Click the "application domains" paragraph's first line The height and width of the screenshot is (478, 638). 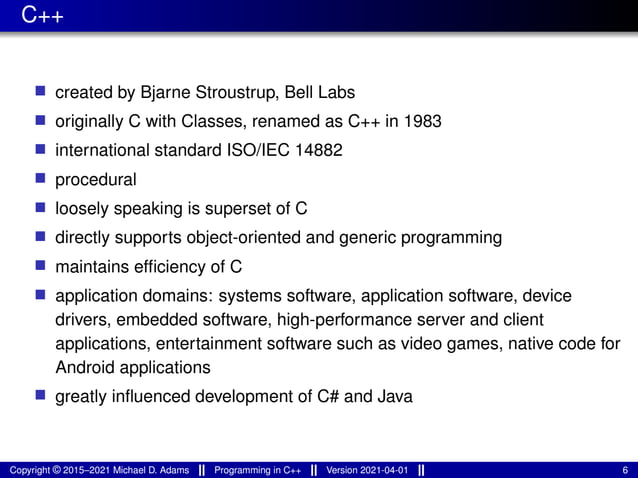point(313,296)
